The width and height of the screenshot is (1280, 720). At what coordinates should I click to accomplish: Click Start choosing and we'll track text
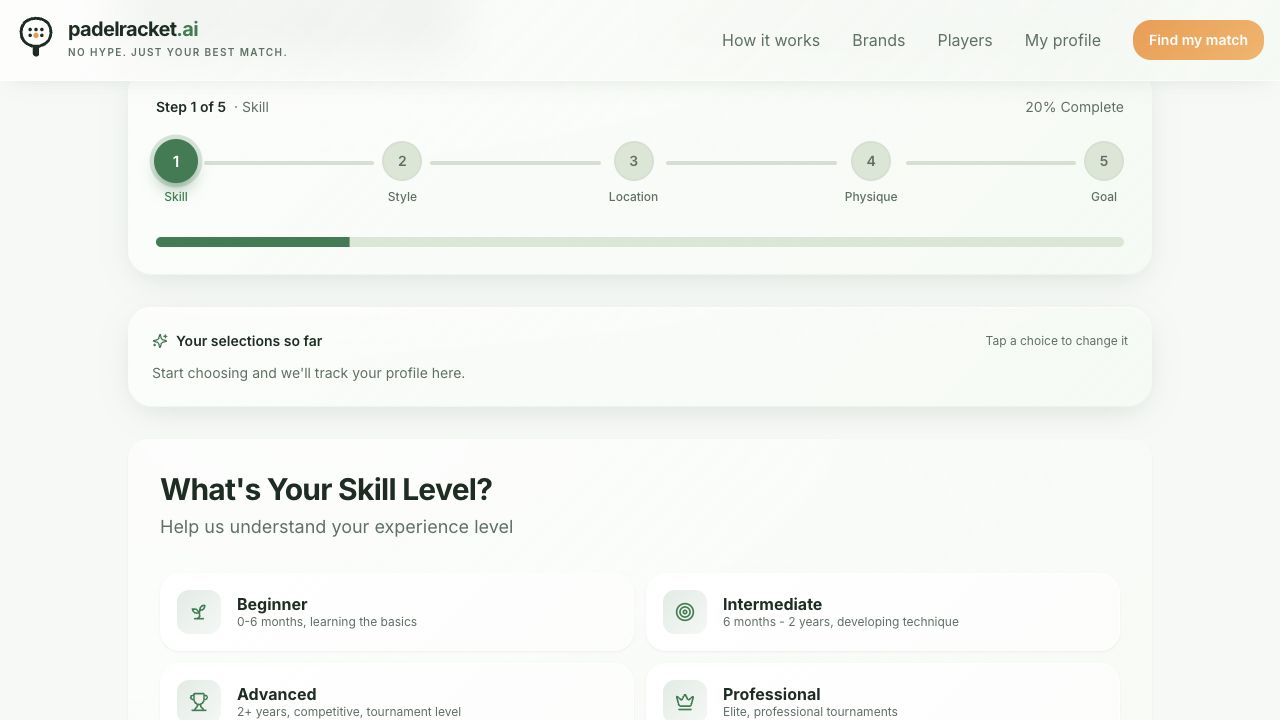coord(308,373)
